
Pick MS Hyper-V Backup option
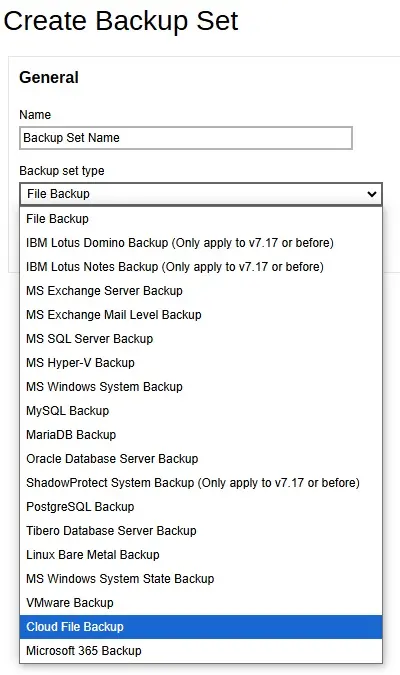click(201, 363)
